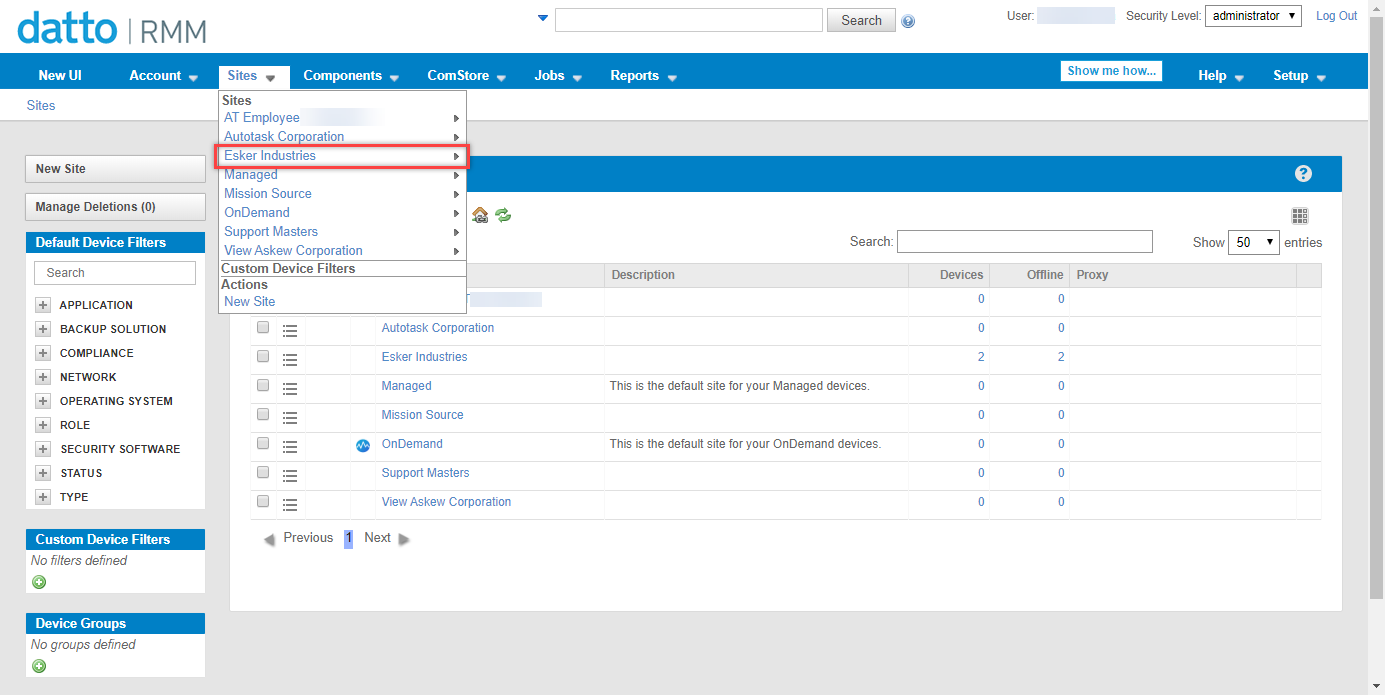The image size is (1385, 695).
Task: Click the help icon beside the top Search button
Action: pos(908,21)
